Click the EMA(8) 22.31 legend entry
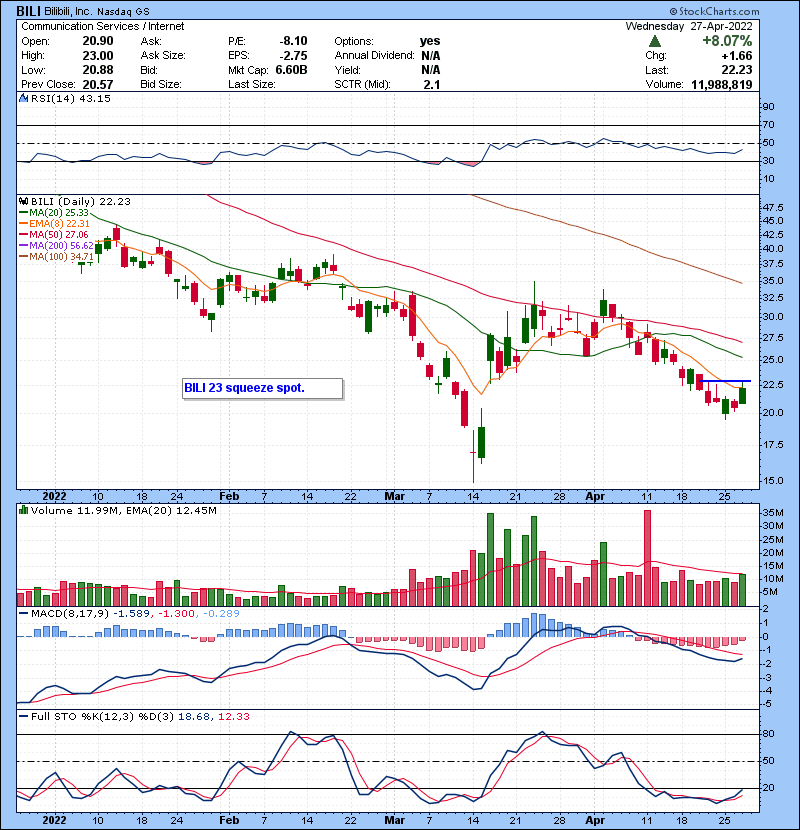 tap(55, 224)
